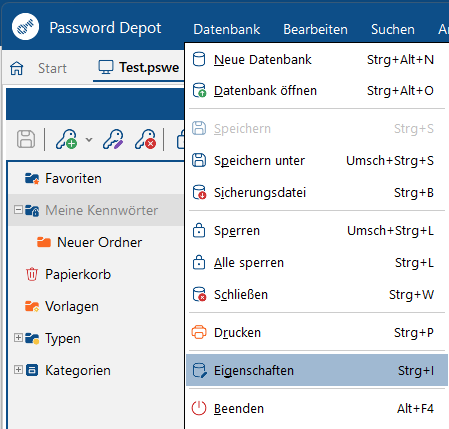The width and height of the screenshot is (449, 429).
Task: Click the Drucken printer icon
Action: click(x=199, y=332)
